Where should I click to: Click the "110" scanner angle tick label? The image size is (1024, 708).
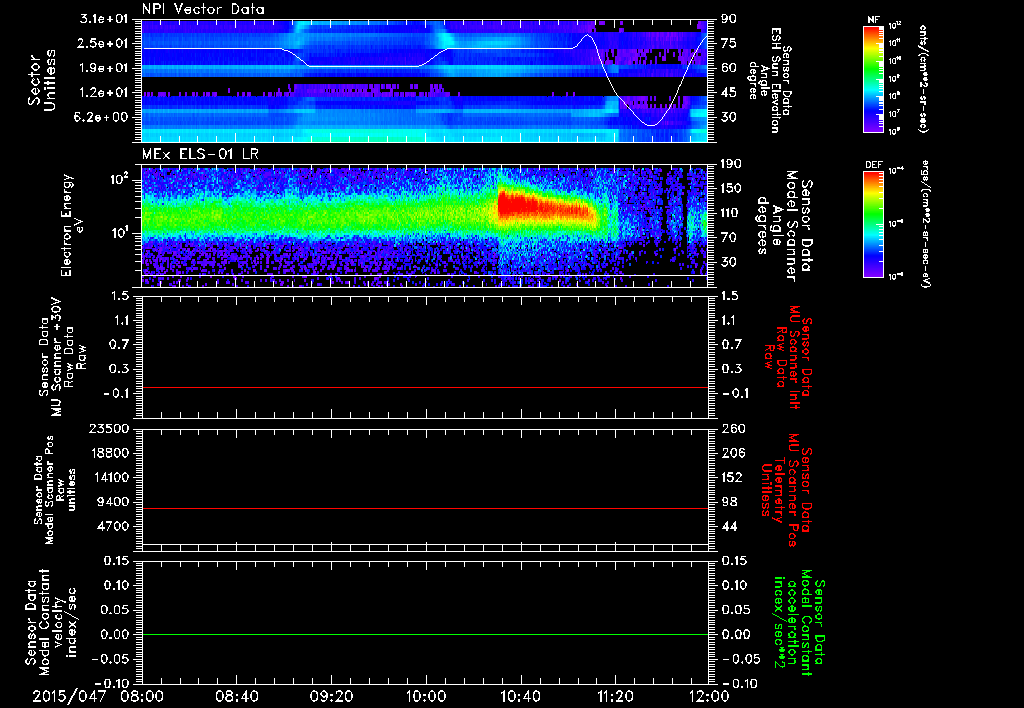[731, 213]
